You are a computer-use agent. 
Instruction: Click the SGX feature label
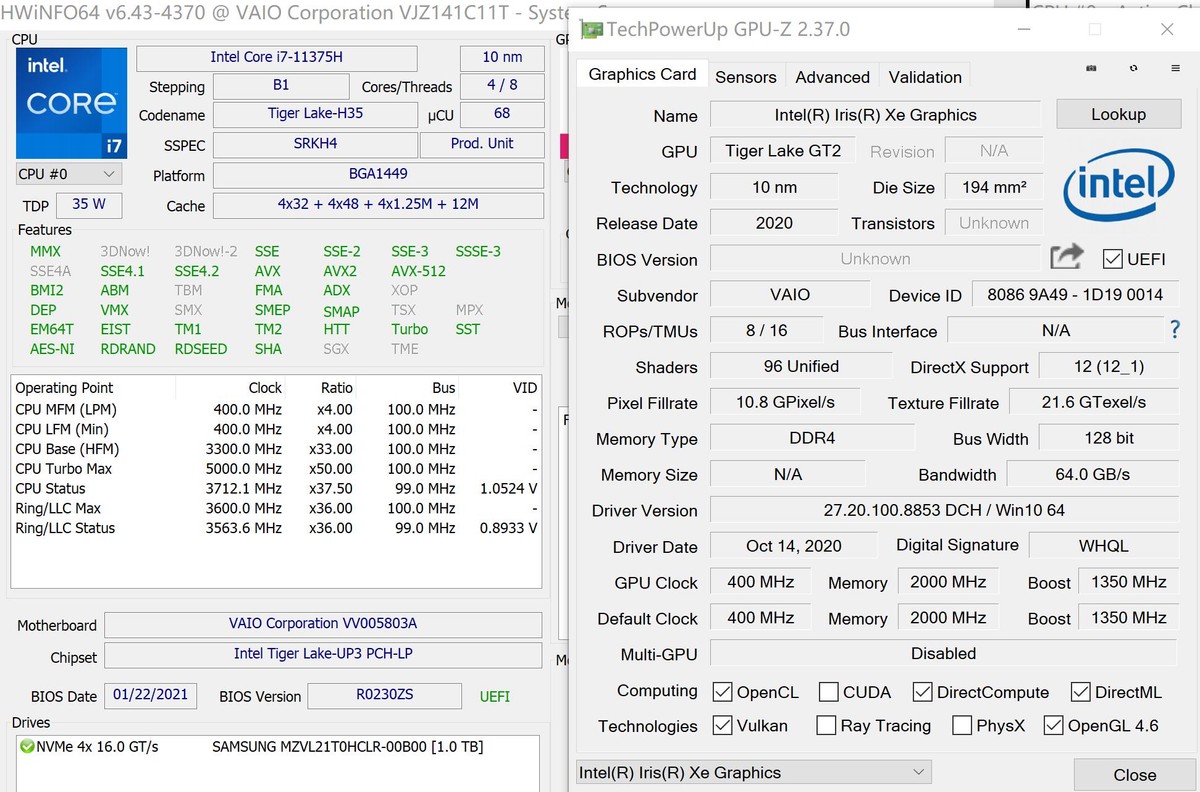click(x=336, y=349)
